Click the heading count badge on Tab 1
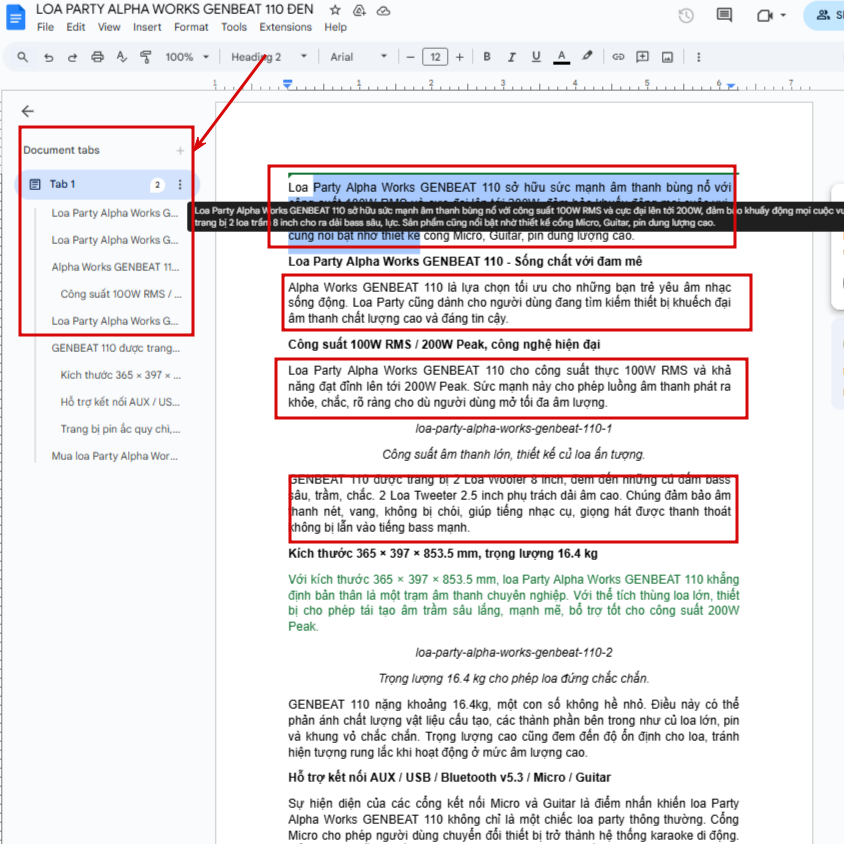Image resolution: width=844 pixels, height=844 pixels. (x=157, y=185)
